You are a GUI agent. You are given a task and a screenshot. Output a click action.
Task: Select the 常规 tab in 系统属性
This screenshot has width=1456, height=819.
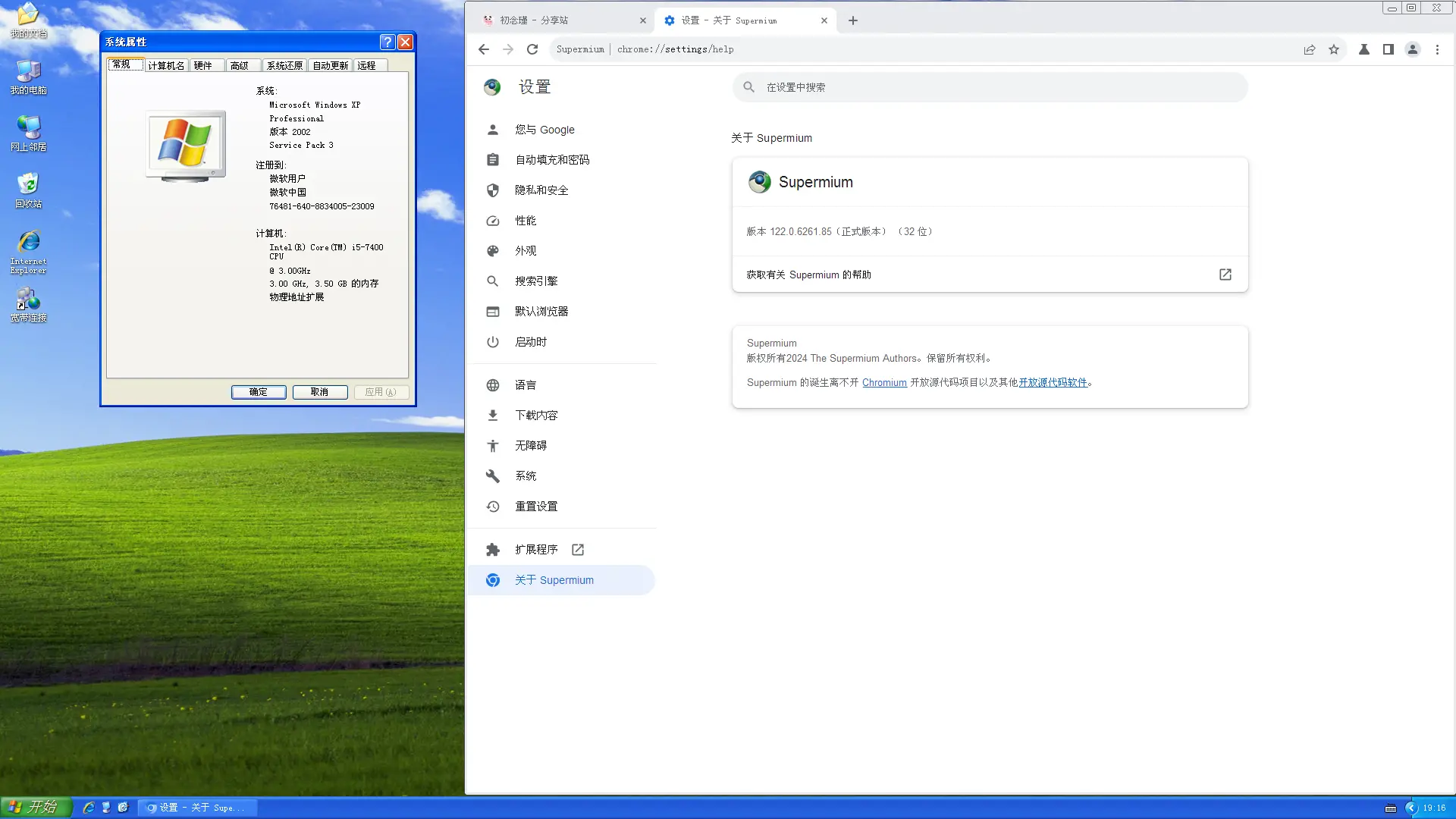pos(125,64)
